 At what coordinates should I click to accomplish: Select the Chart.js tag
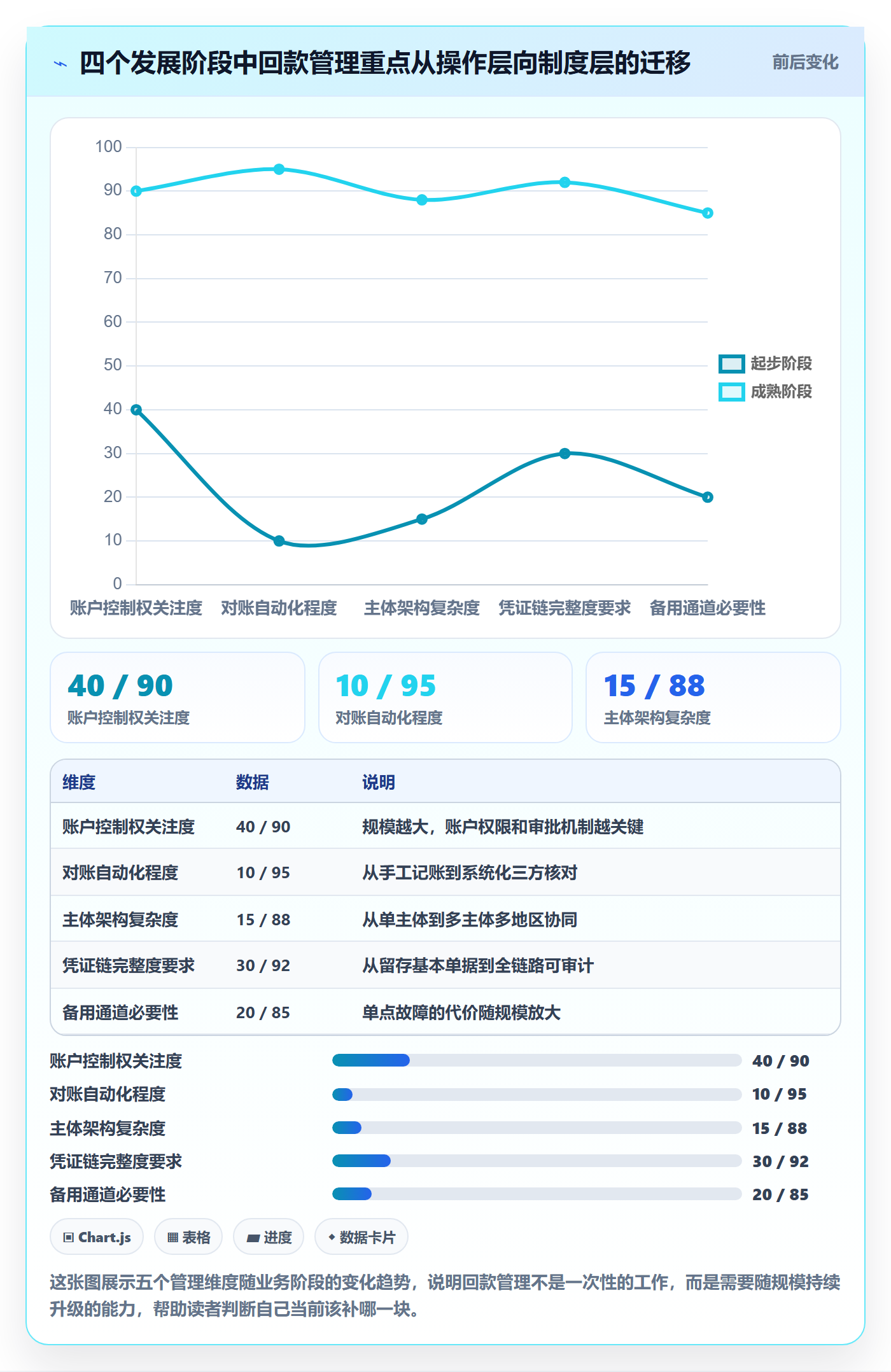pyautogui.click(x=97, y=1237)
